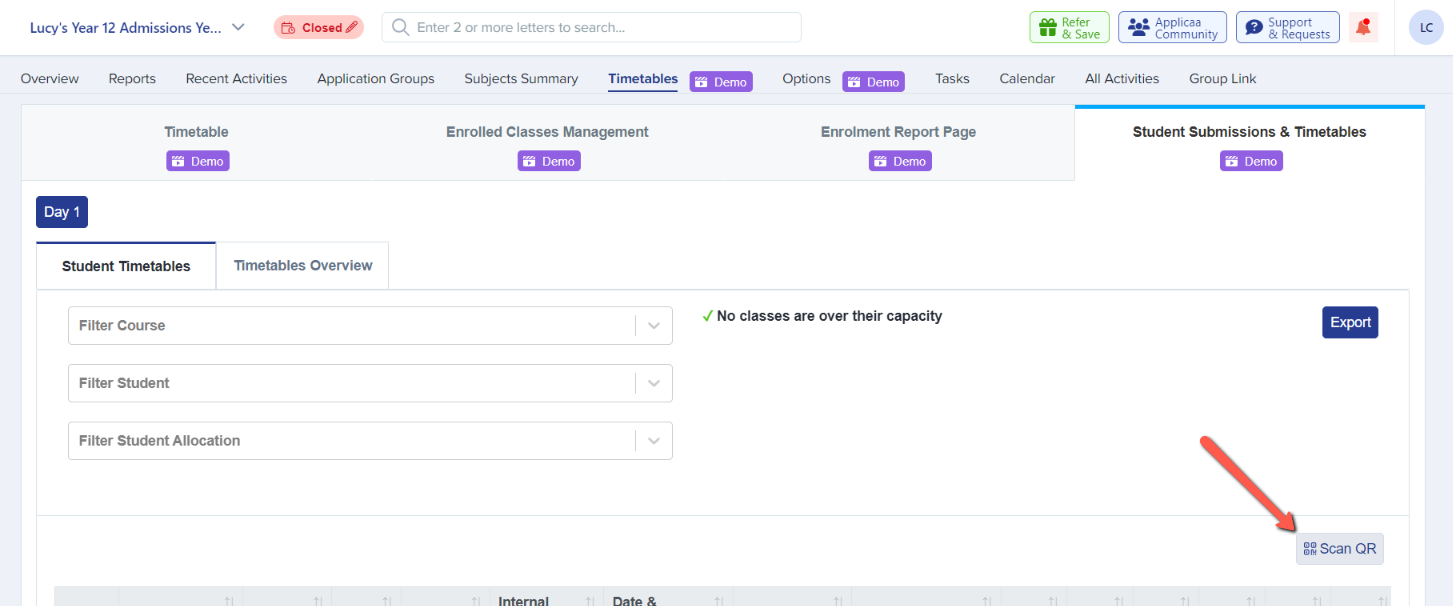This screenshot has height=606, width=1453.
Task: Click the Closed status badge with pencil
Action: [318, 28]
